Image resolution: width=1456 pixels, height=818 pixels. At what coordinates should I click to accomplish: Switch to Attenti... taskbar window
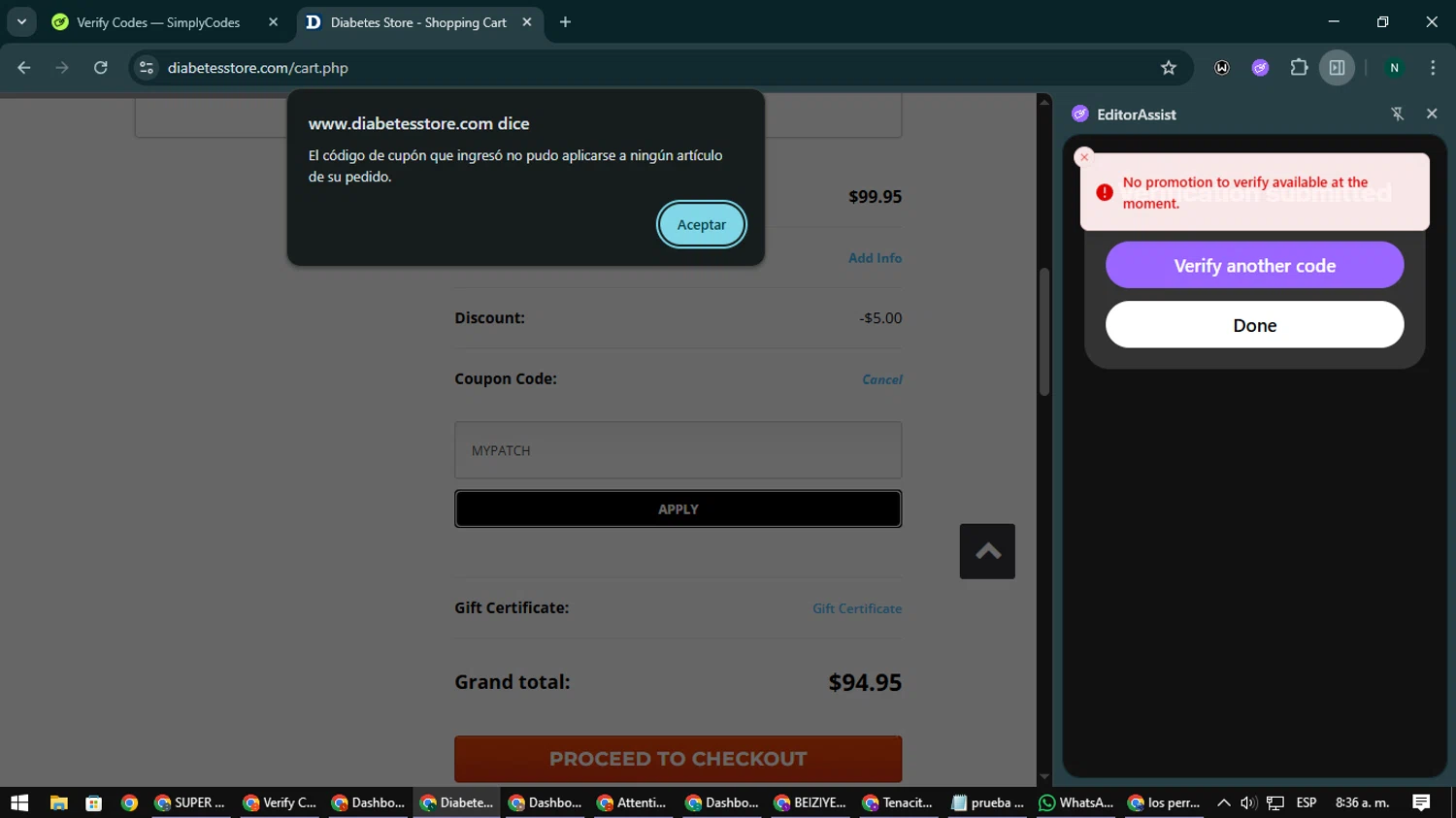click(x=633, y=802)
